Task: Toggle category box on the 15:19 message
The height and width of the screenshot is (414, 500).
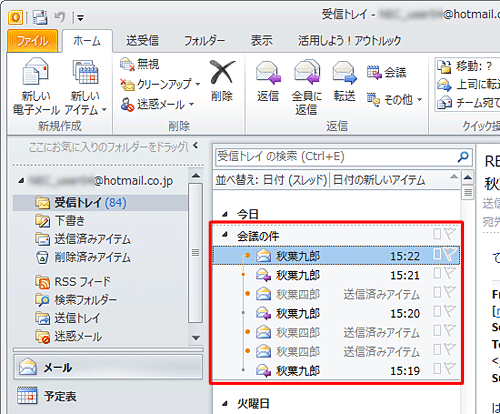Action: click(x=437, y=369)
